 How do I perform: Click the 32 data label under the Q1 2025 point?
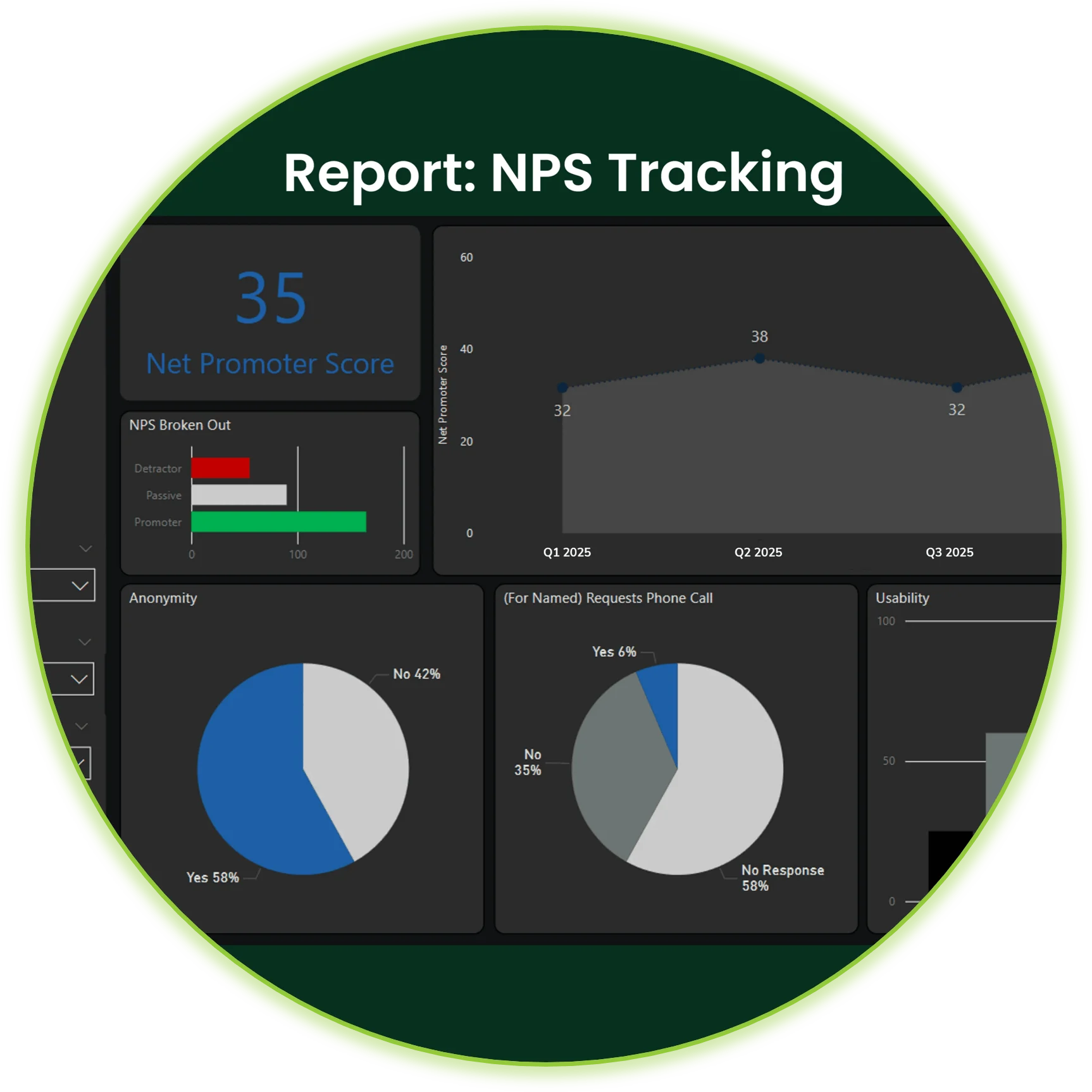pyautogui.click(x=562, y=411)
